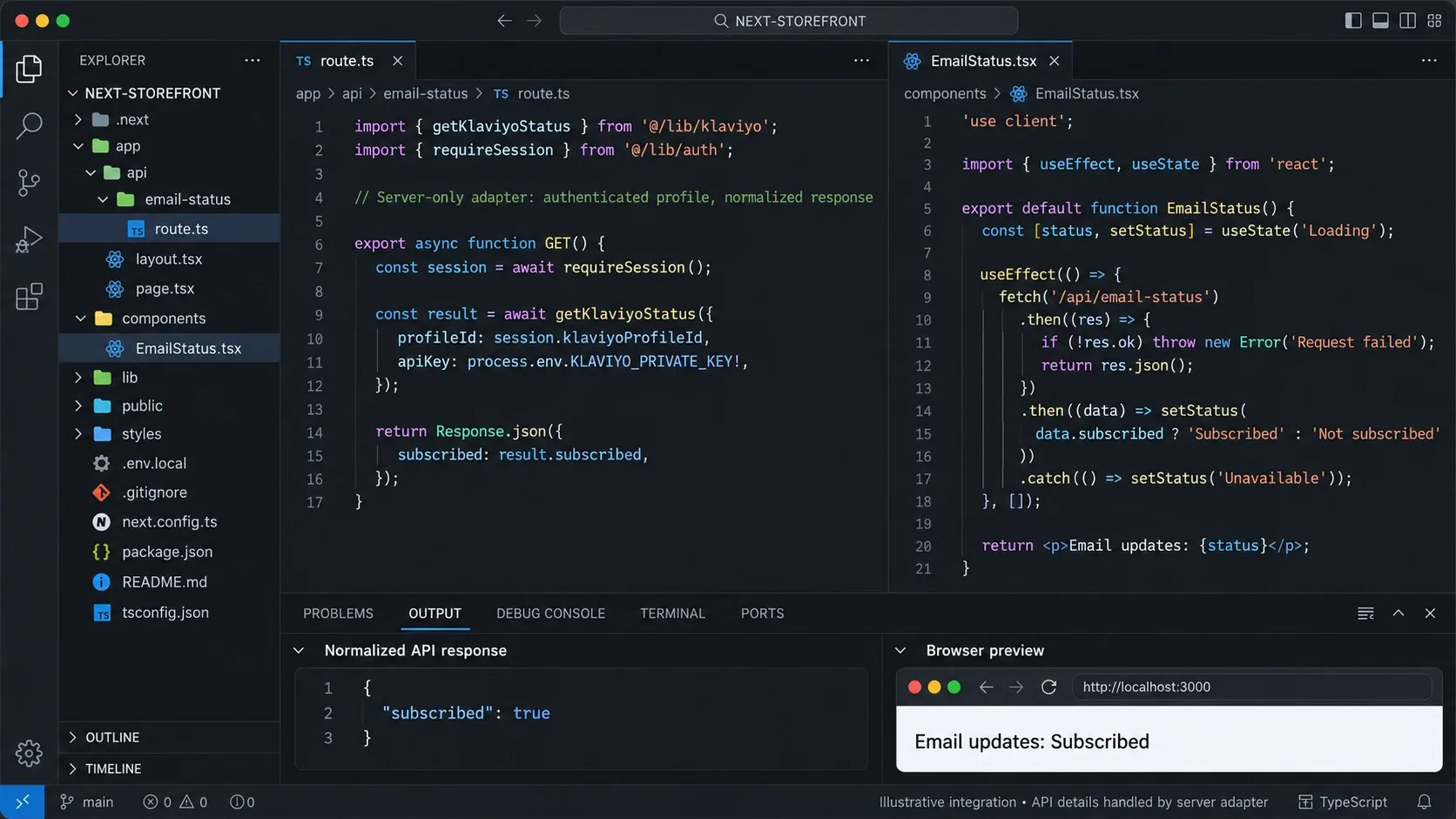The image size is (1456, 819).
Task: Switch to the DEBUG CONSOLE tab
Action: coord(550,614)
